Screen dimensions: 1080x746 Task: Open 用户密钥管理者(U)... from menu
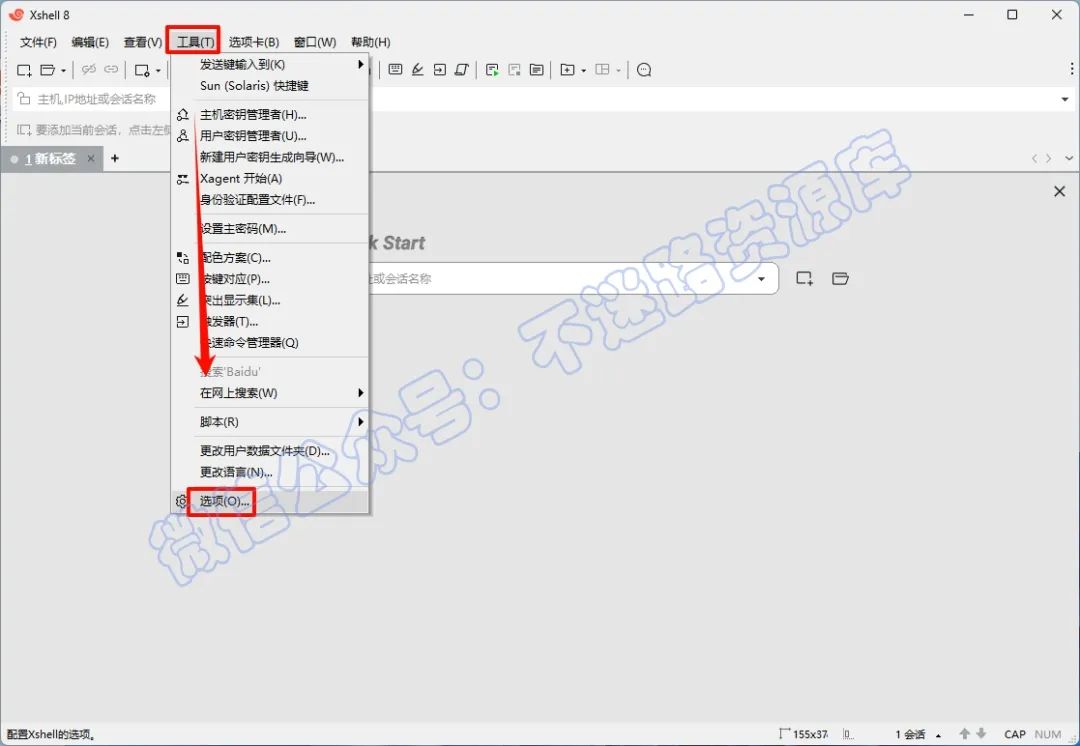coord(270,136)
